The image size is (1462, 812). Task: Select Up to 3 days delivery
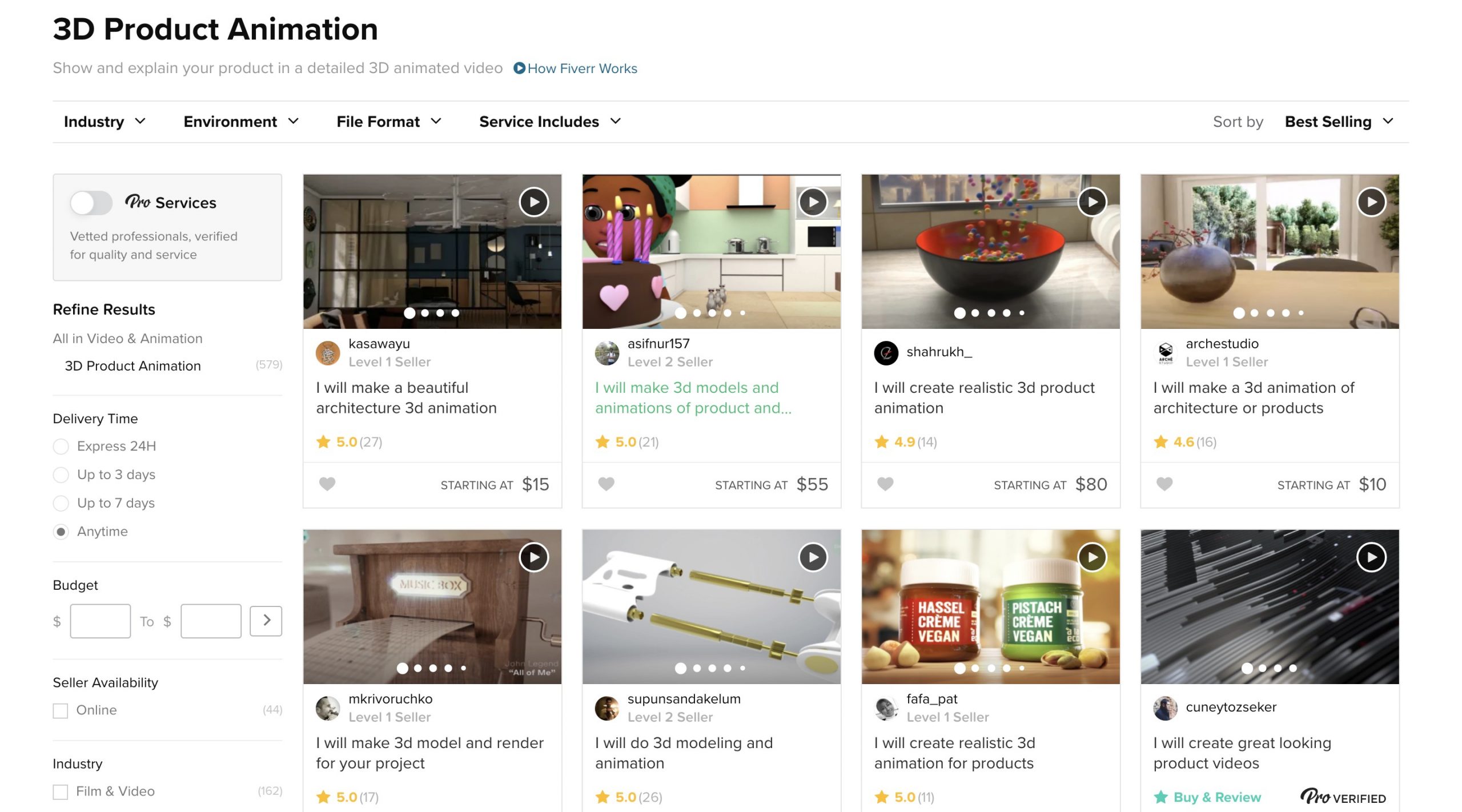tap(61, 475)
